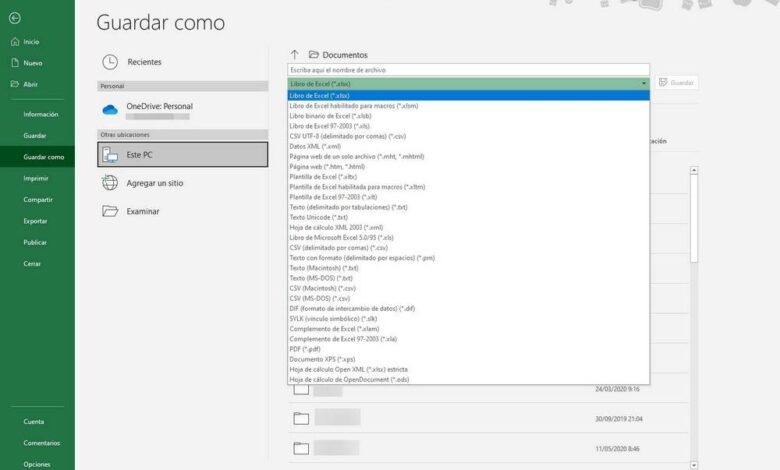Go back using the circled back arrow
The height and width of the screenshot is (470, 780).
pyautogui.click(x=15, y=18)
